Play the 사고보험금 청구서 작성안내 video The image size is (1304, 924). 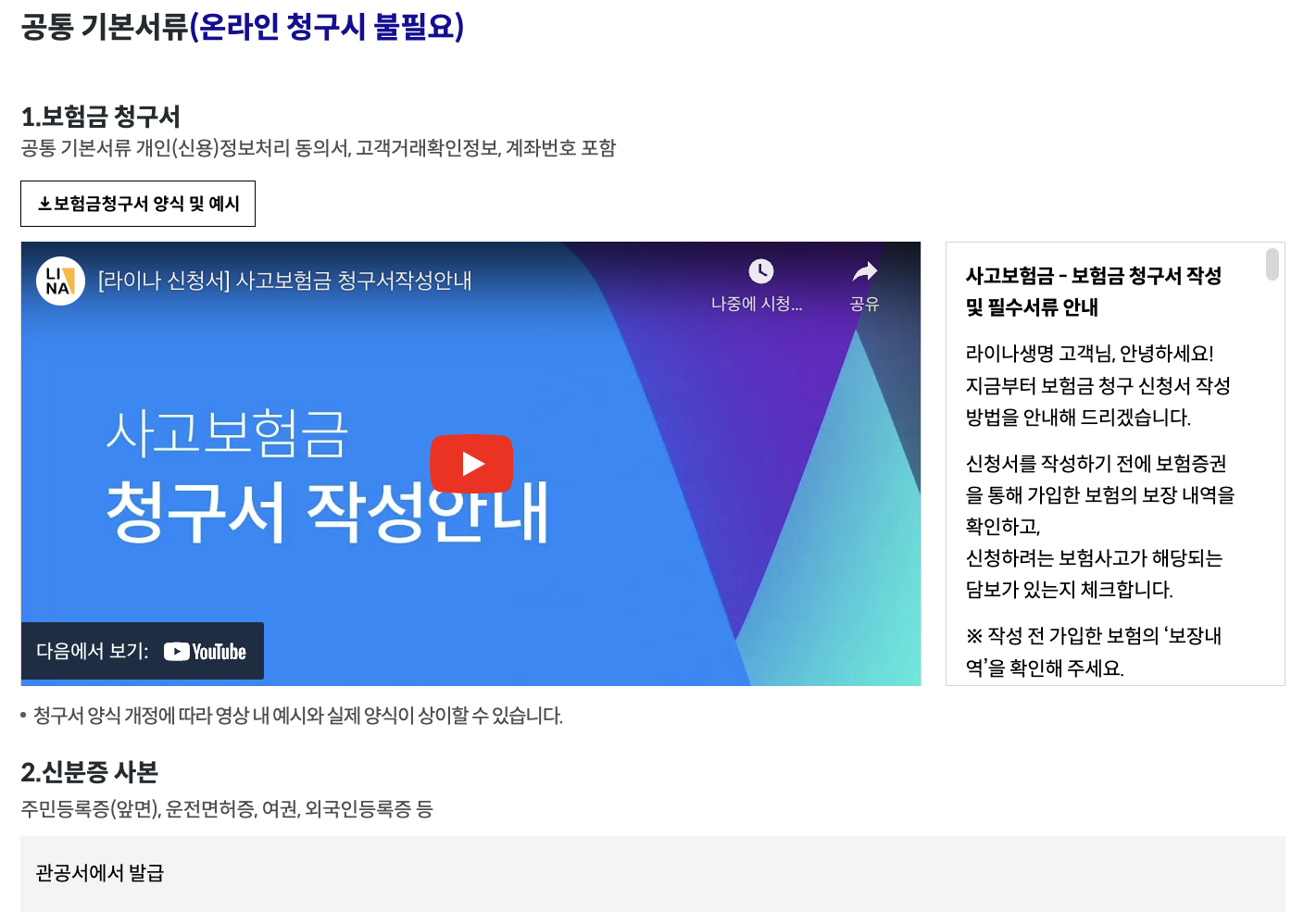click(x=470, y=464)
